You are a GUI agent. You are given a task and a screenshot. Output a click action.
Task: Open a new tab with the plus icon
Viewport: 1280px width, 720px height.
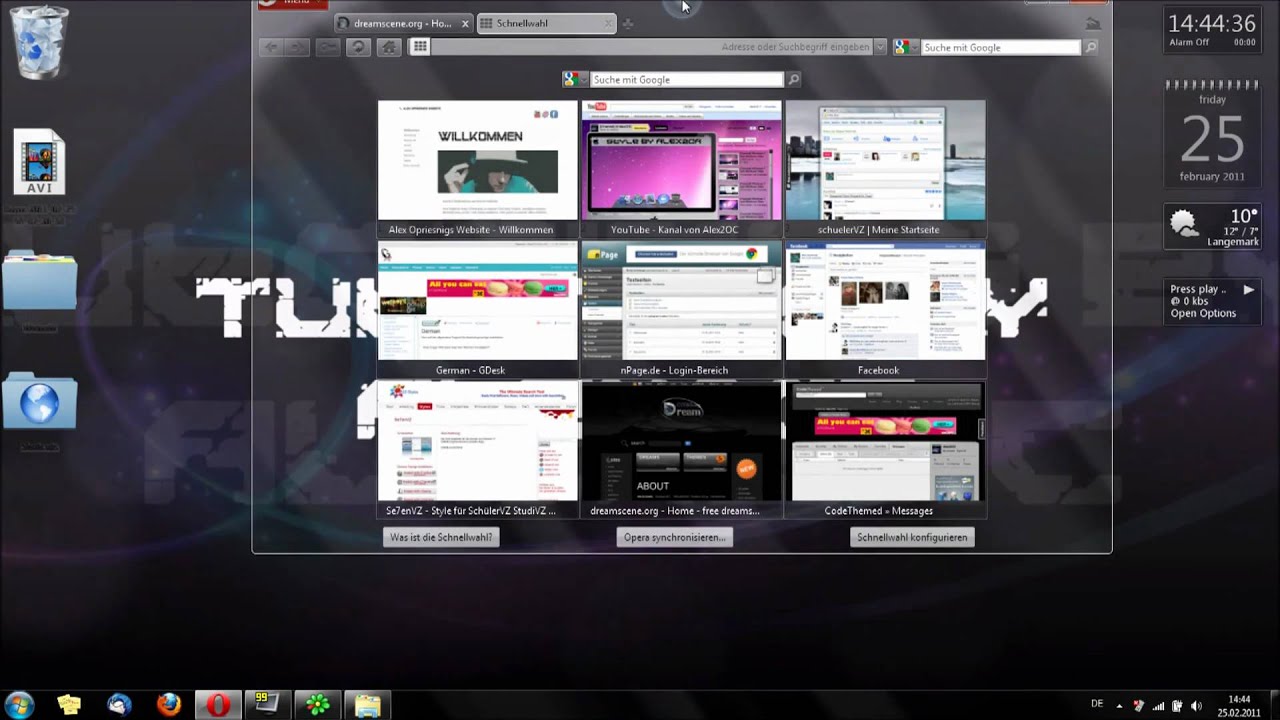(x=628, y=24)
